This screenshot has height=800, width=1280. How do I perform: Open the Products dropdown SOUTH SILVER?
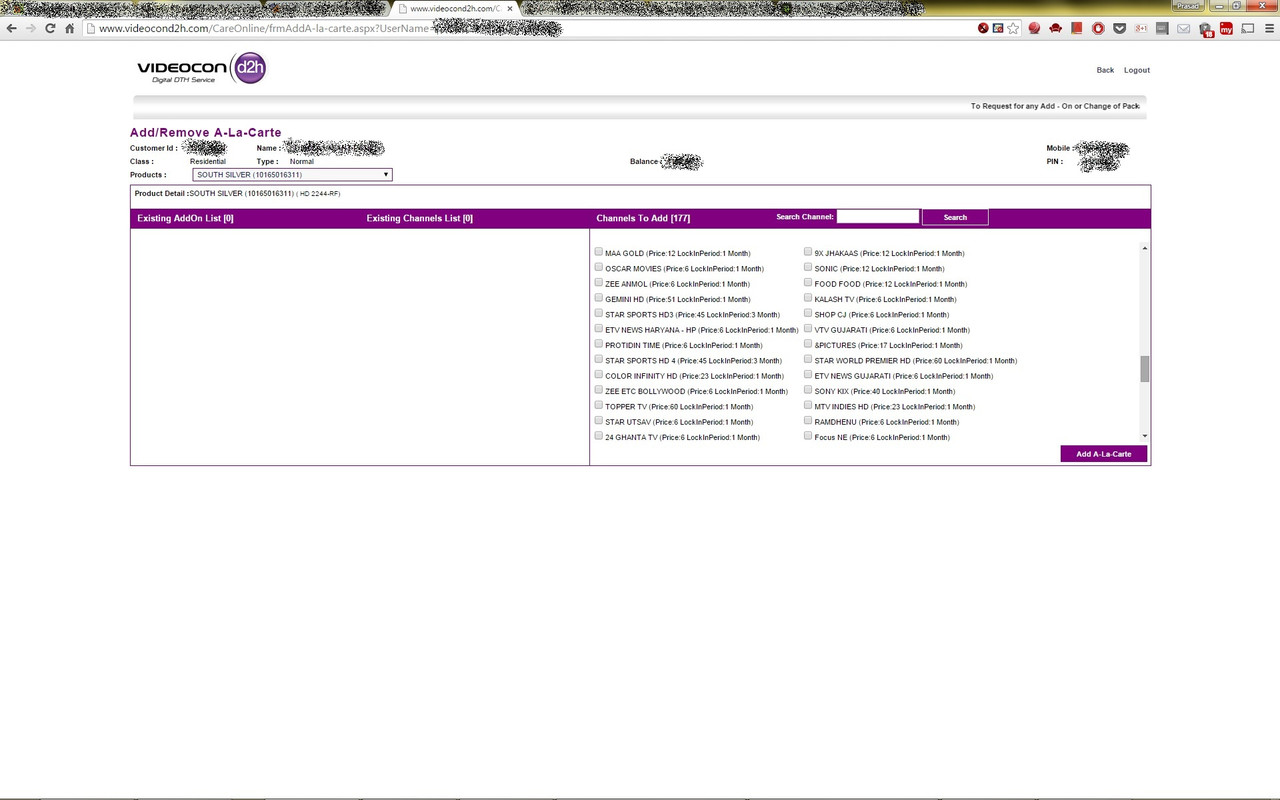[x=292, y=175]
